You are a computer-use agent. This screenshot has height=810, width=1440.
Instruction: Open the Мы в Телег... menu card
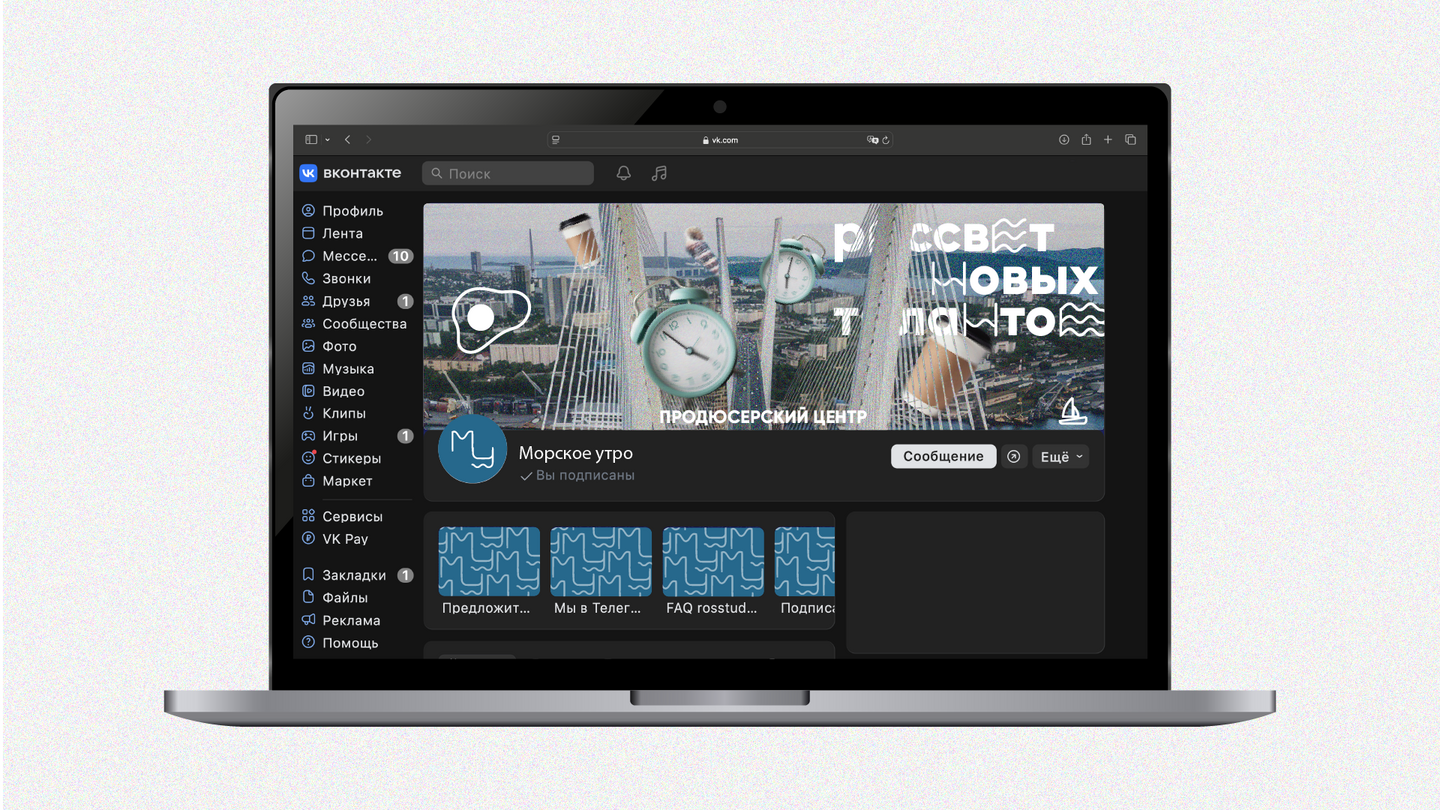tap(601, 570)
